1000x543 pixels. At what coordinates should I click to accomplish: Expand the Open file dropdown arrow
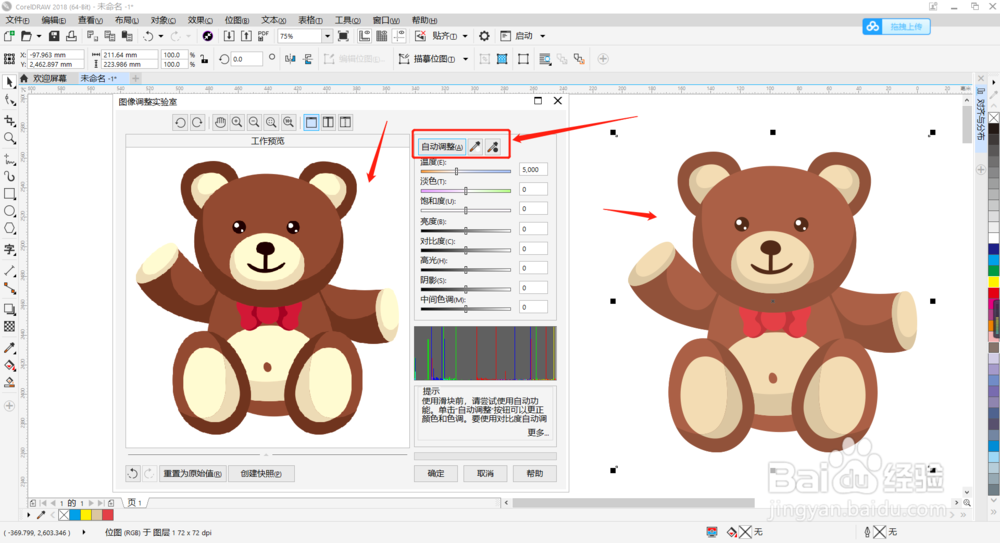click(39, 36)
